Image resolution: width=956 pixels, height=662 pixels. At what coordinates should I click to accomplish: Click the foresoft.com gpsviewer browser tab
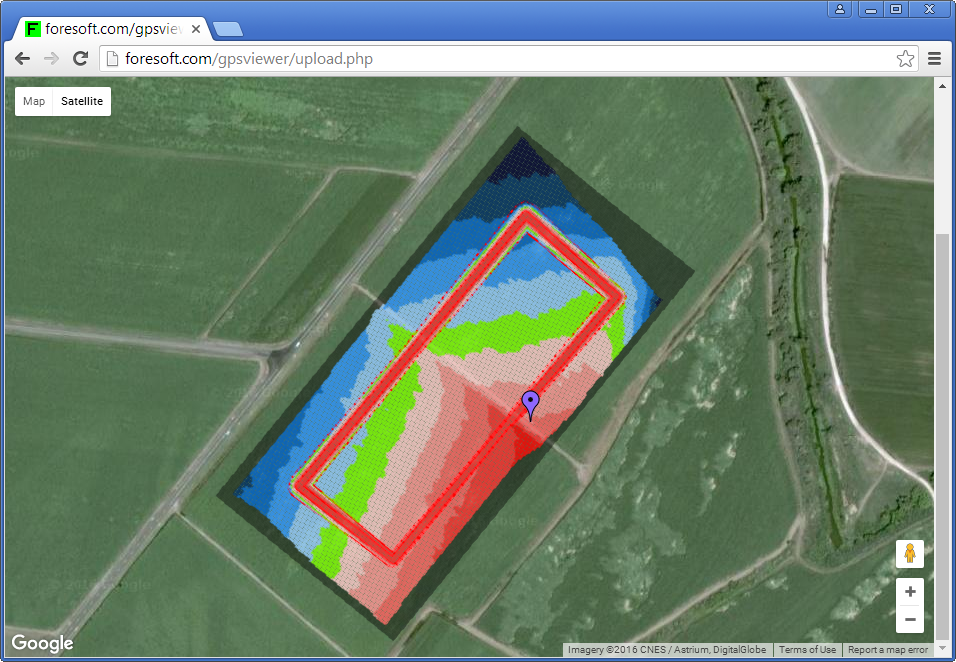point(110,29)
